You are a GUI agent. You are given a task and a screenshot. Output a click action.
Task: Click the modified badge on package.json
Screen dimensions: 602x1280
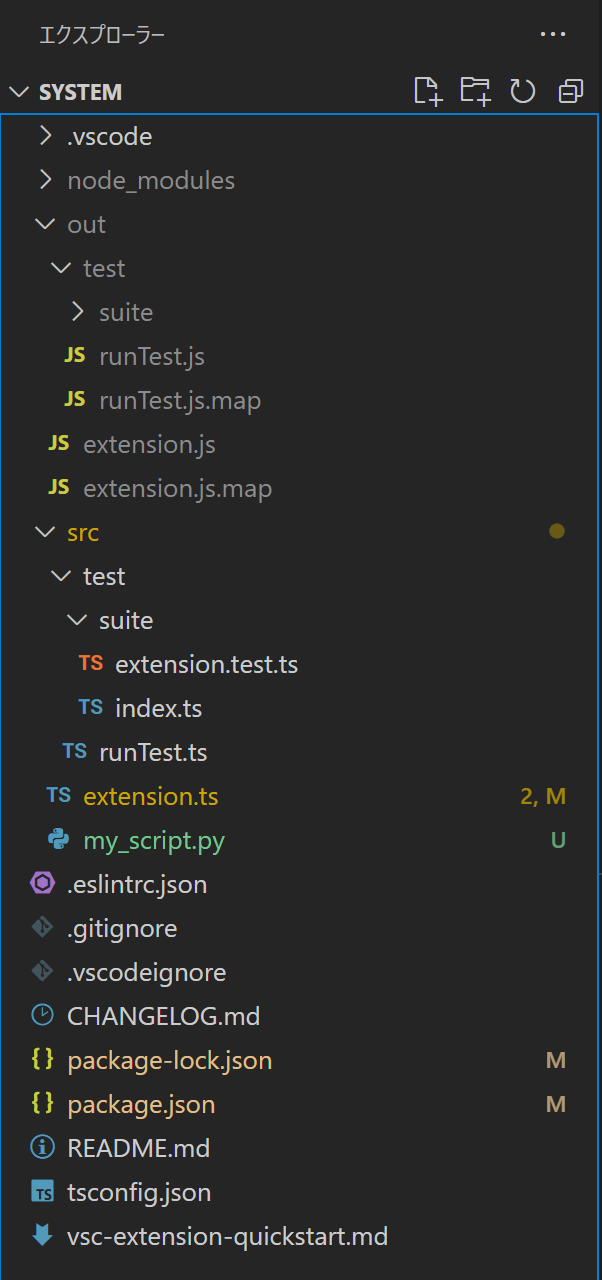click(556, 1104)
